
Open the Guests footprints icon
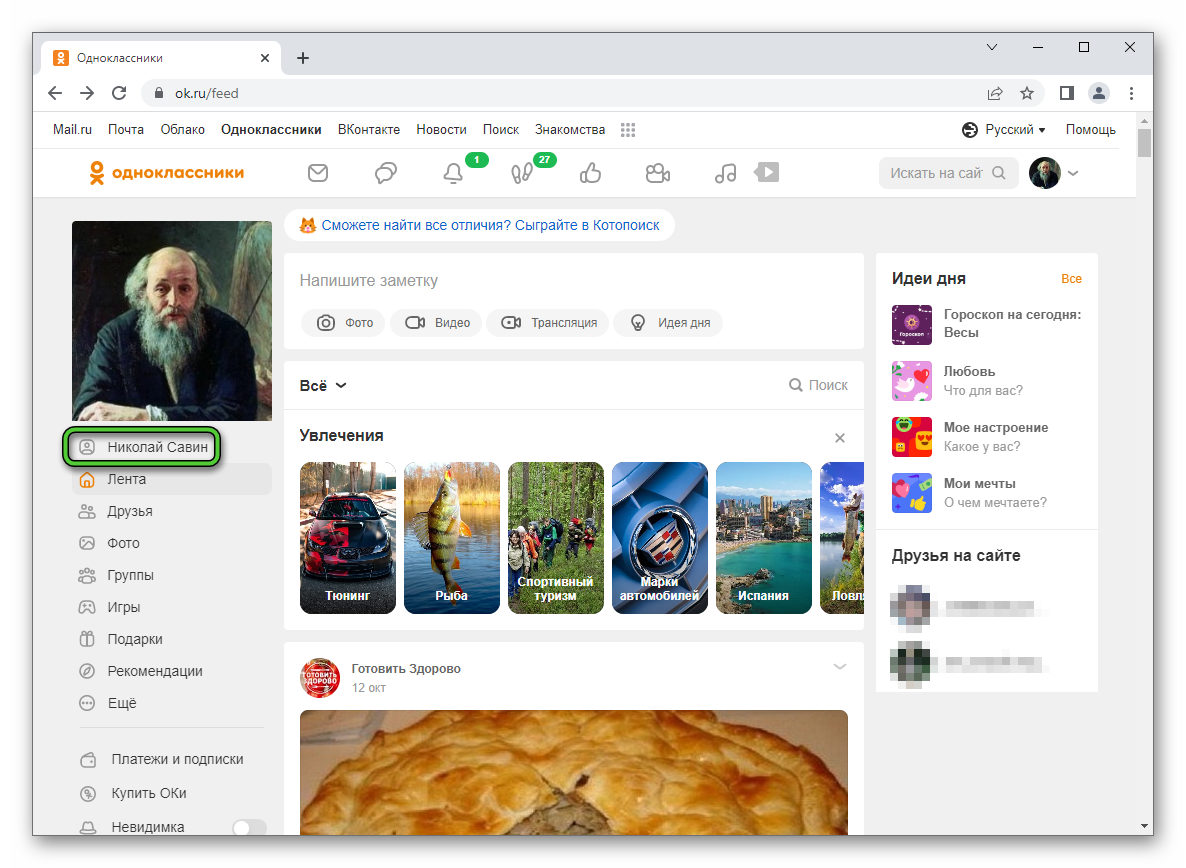pyautogui.click(x=521, y=173)
